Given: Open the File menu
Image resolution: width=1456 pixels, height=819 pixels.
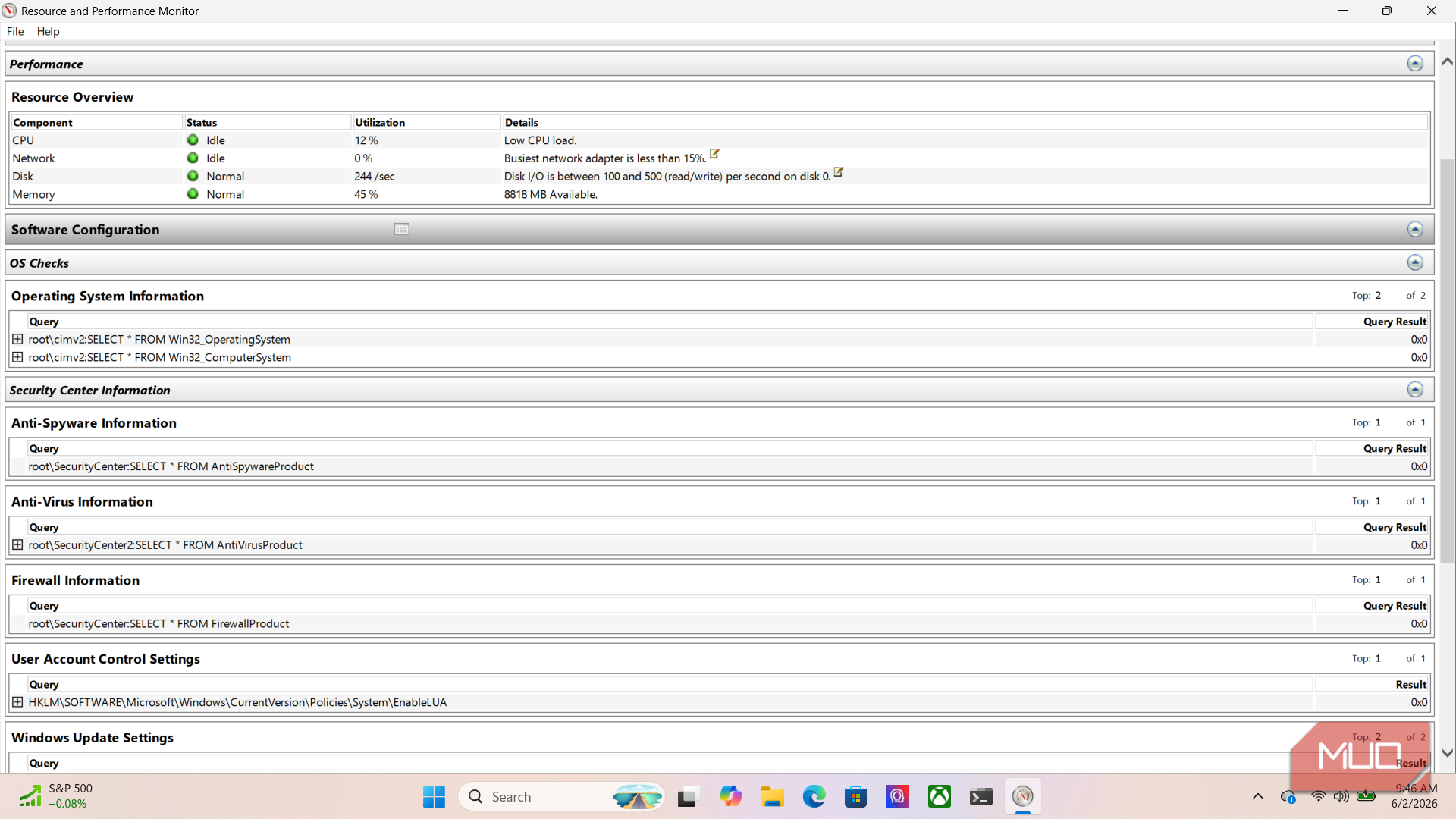Looking at the screenshot, I should click(x=15, y=31).
